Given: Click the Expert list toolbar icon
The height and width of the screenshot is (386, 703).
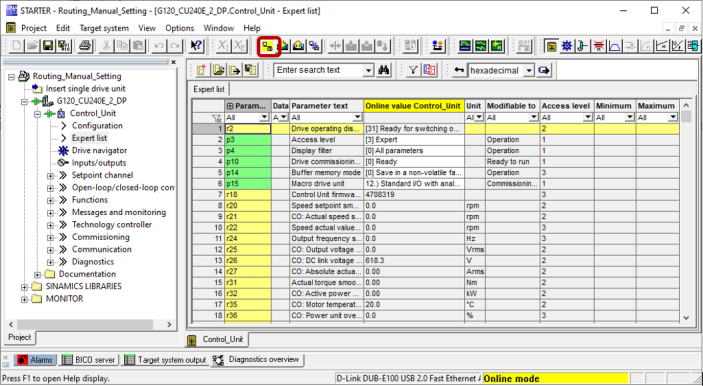Looking at the screenshot, I should (552, 45).
